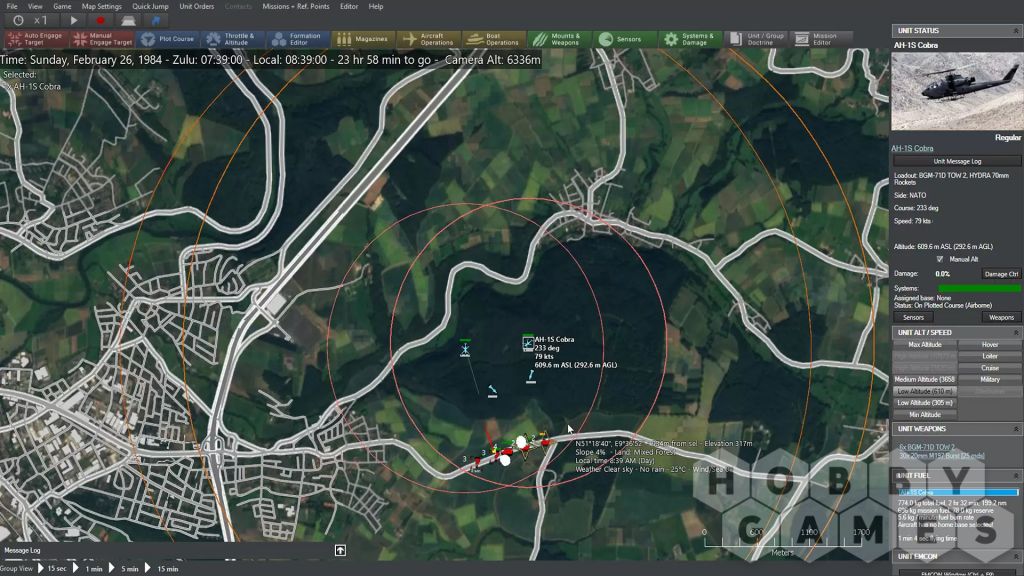Open the Unit Message Log

click(957, 161)
